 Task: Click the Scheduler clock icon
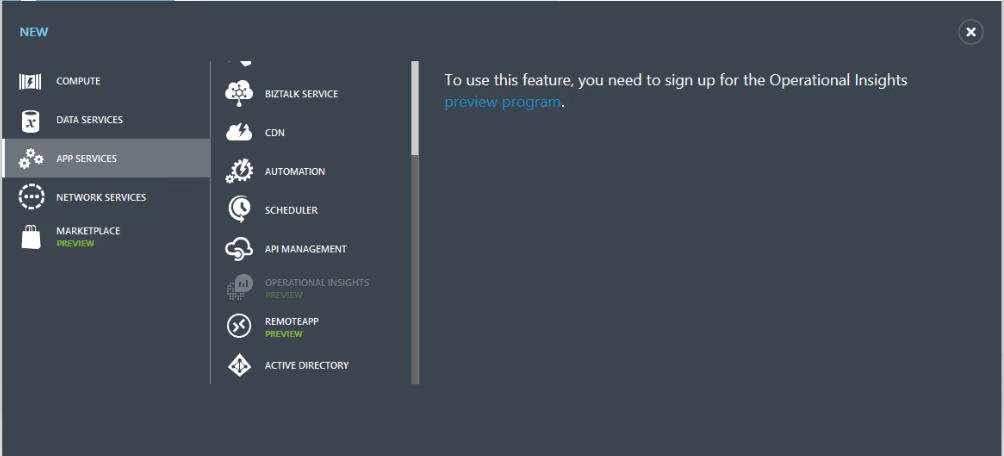click(x=239, y=210)
